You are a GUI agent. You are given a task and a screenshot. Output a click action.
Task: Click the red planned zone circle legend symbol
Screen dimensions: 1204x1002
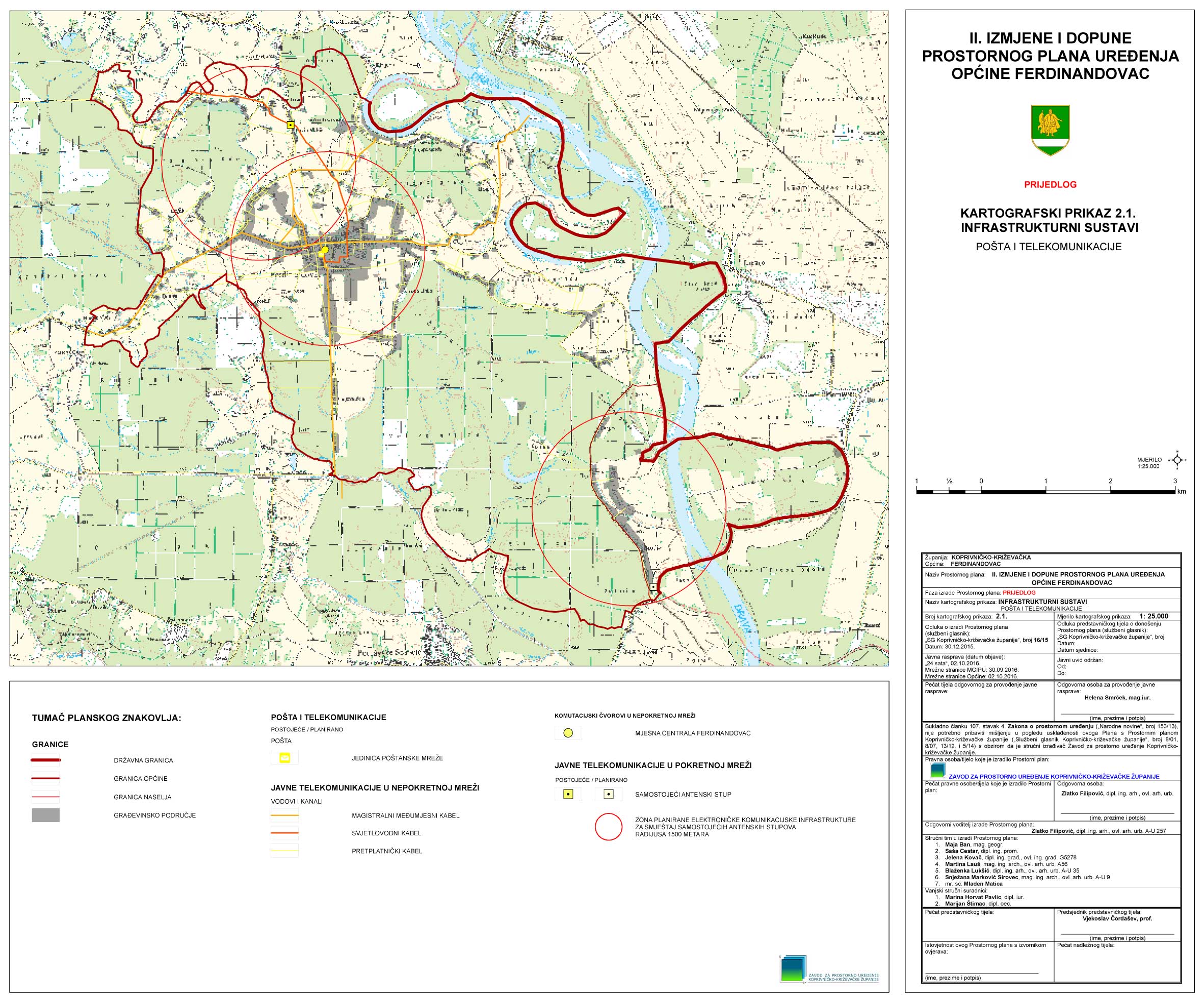(x=609, y=827)
